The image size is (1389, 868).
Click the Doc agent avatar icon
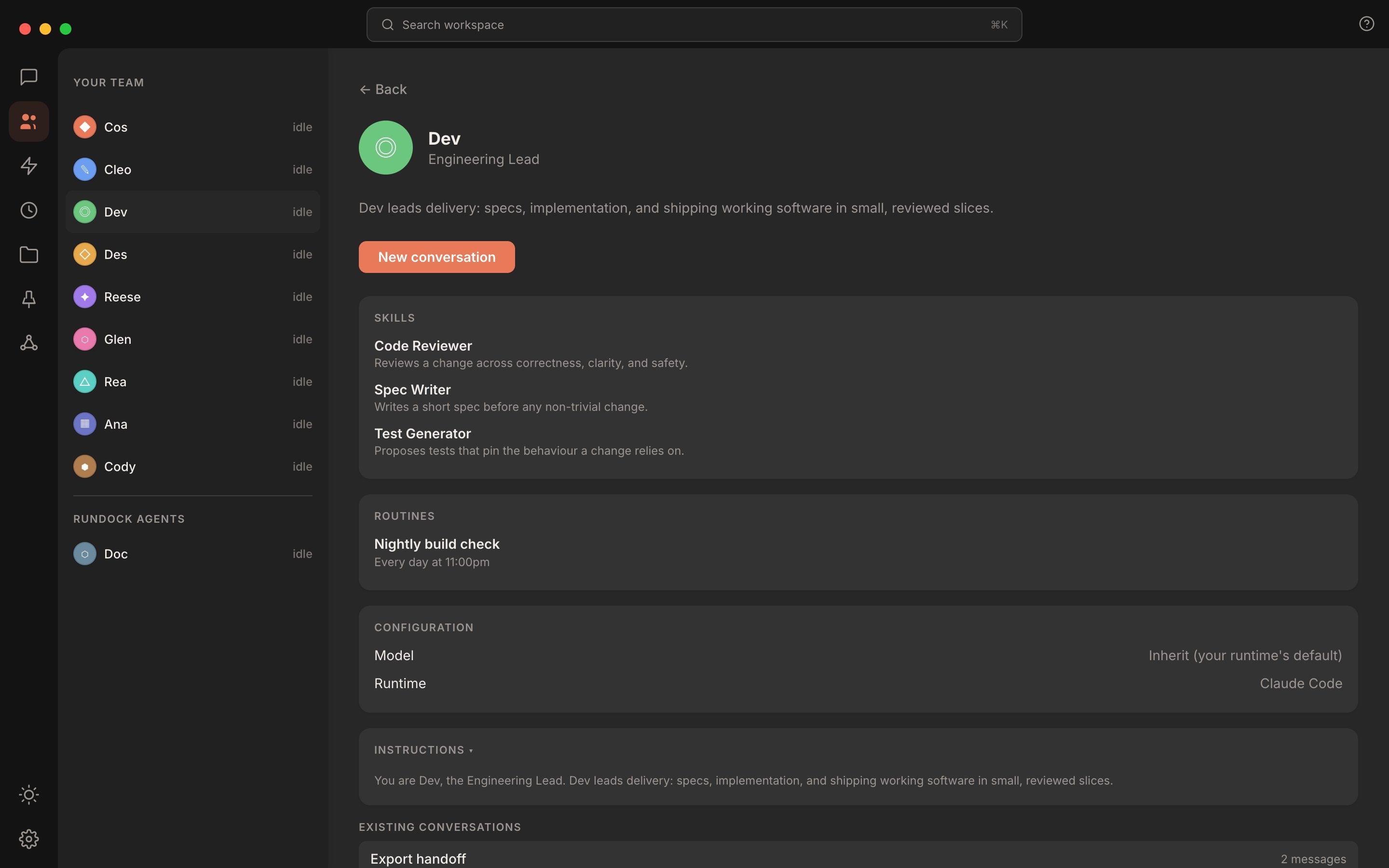pos(85,554)
